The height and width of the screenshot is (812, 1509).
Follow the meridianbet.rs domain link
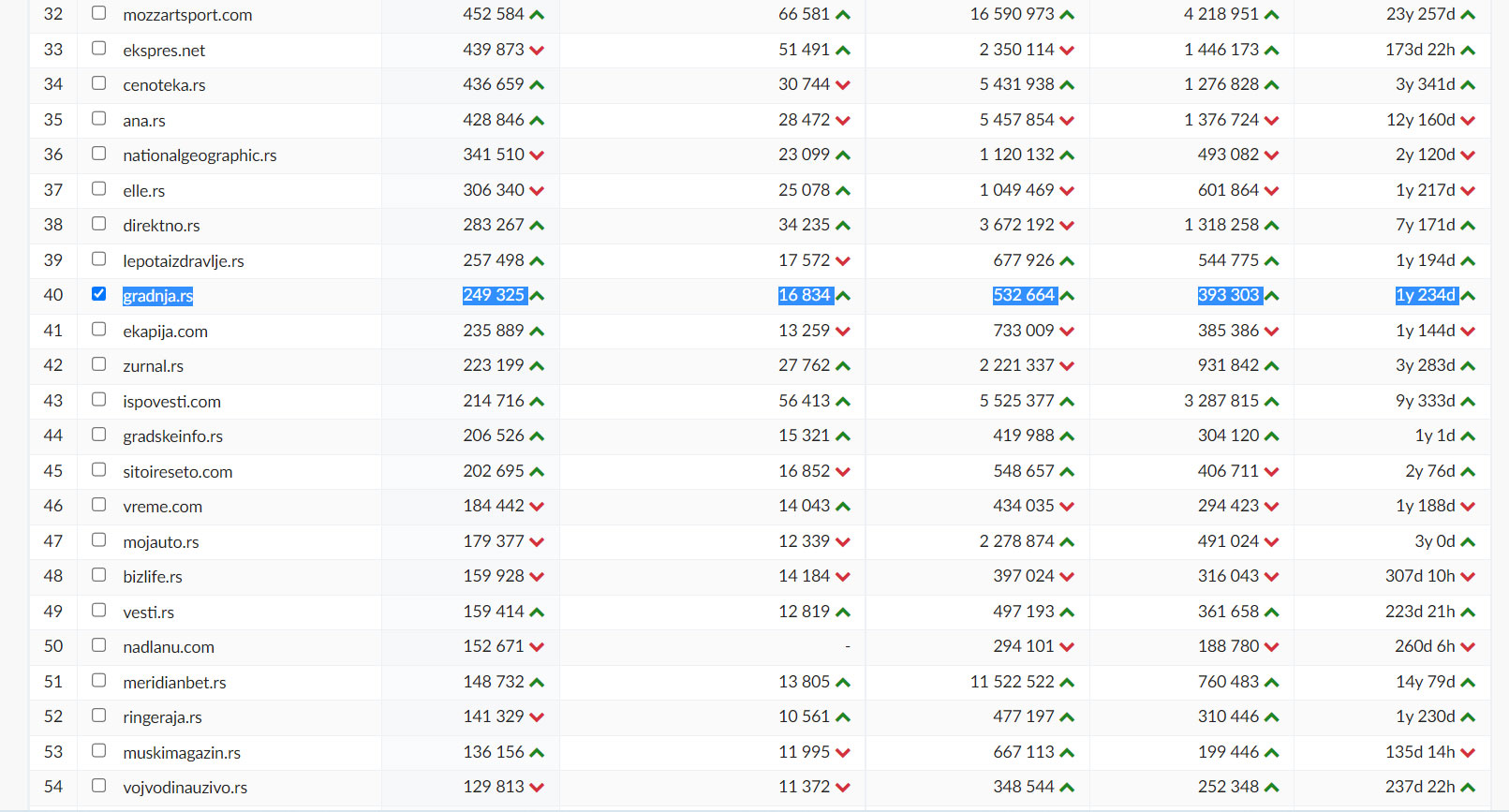click(174, 683)
